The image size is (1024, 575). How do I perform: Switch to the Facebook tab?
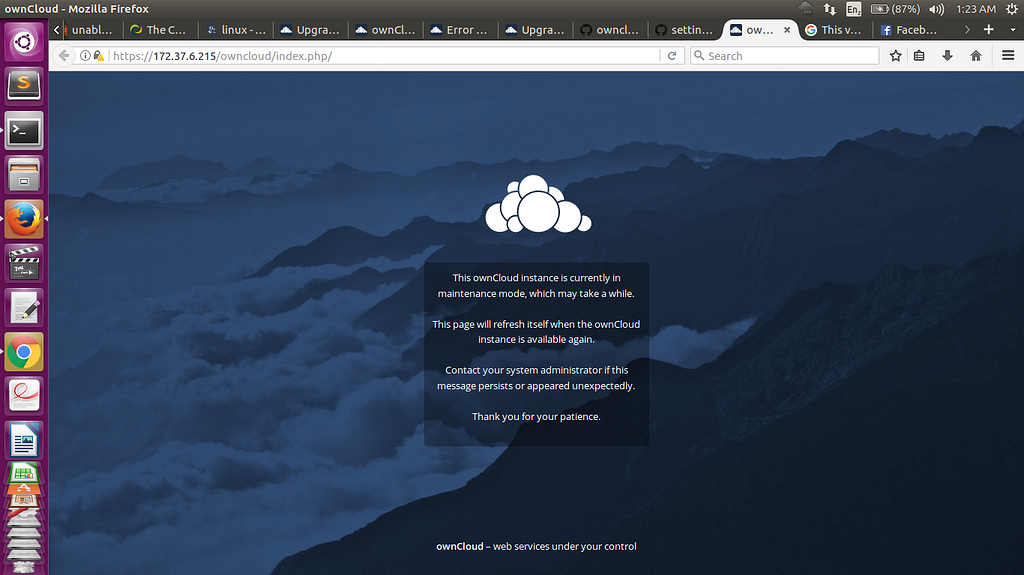click(910, 29)
